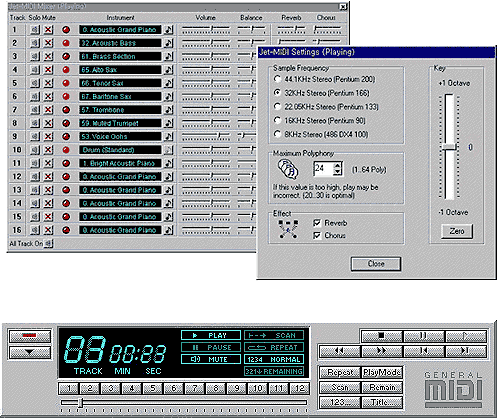500x420 pixels.
Task: Solo track 8 Muted Trumpet
Action: 34,123
